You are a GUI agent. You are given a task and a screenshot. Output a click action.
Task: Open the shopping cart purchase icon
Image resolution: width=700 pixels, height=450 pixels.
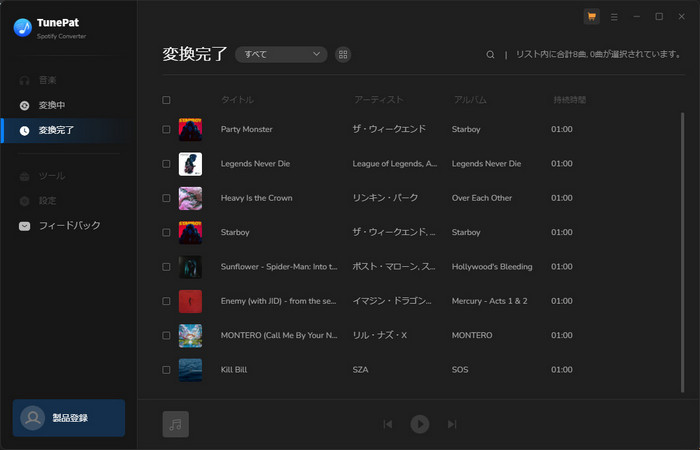(x=592, y=17)
